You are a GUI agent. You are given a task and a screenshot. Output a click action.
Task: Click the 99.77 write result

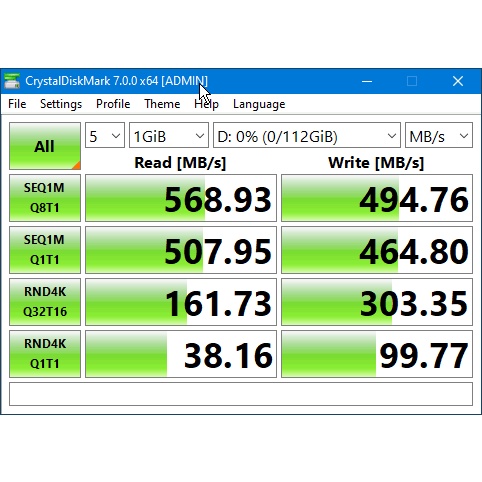pos(377,354)
